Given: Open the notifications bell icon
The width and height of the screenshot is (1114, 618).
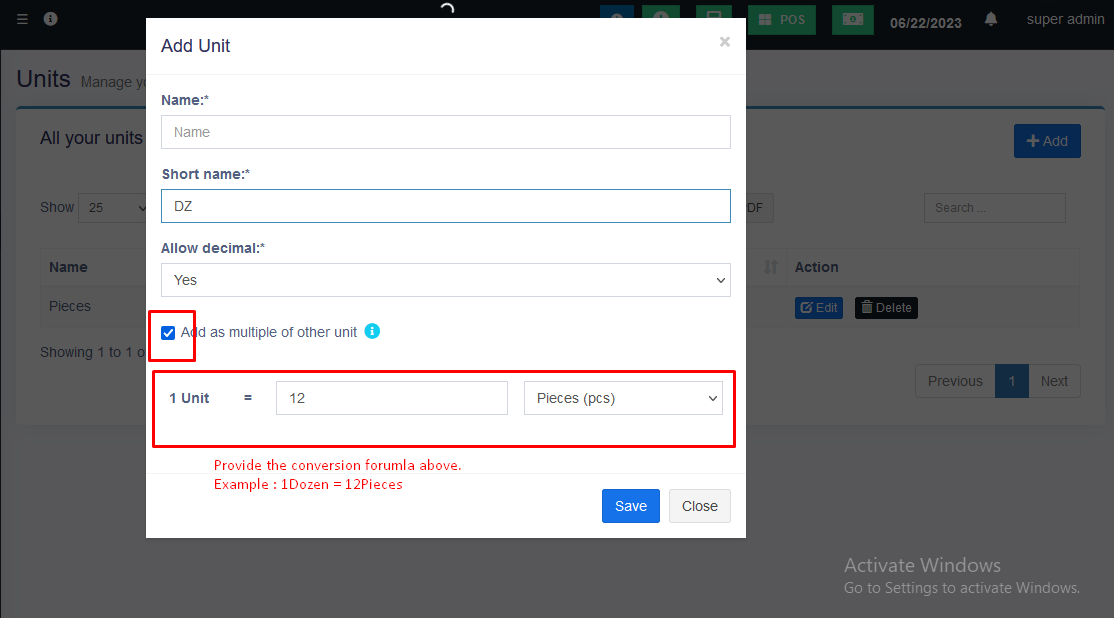Looking at the screenshot, I should click(991, 19).
